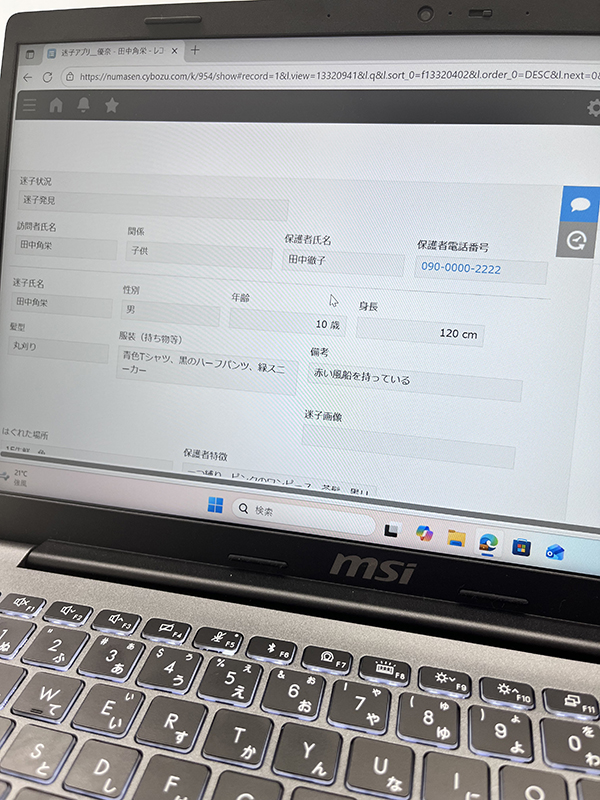Open the Windows Start menu
This screenshot has height=800, width=600.
pyautogui.click(x=215, y=506)
